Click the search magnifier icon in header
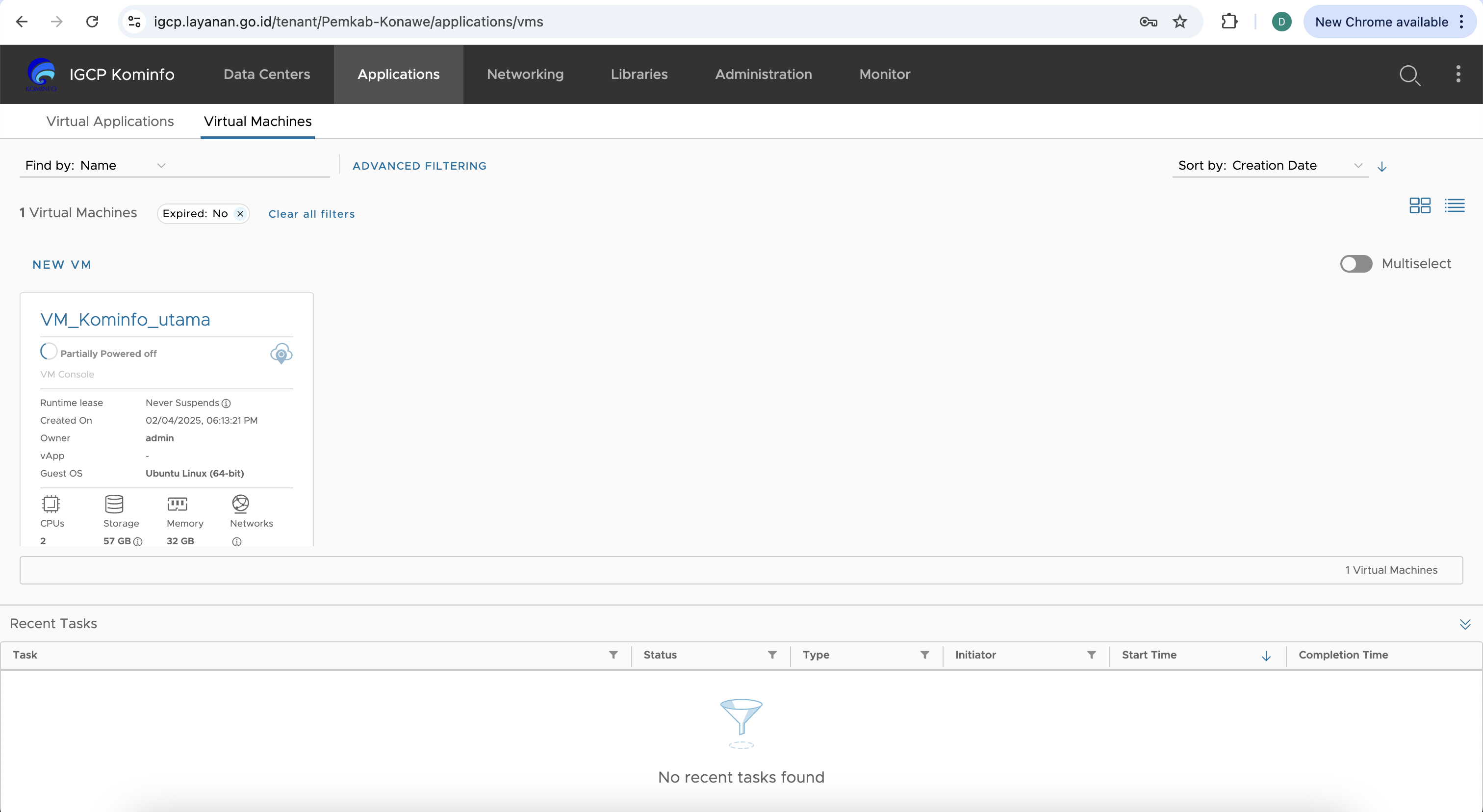The height and width of the screenshot is (812, 1483). click(x=1409, y=75)
